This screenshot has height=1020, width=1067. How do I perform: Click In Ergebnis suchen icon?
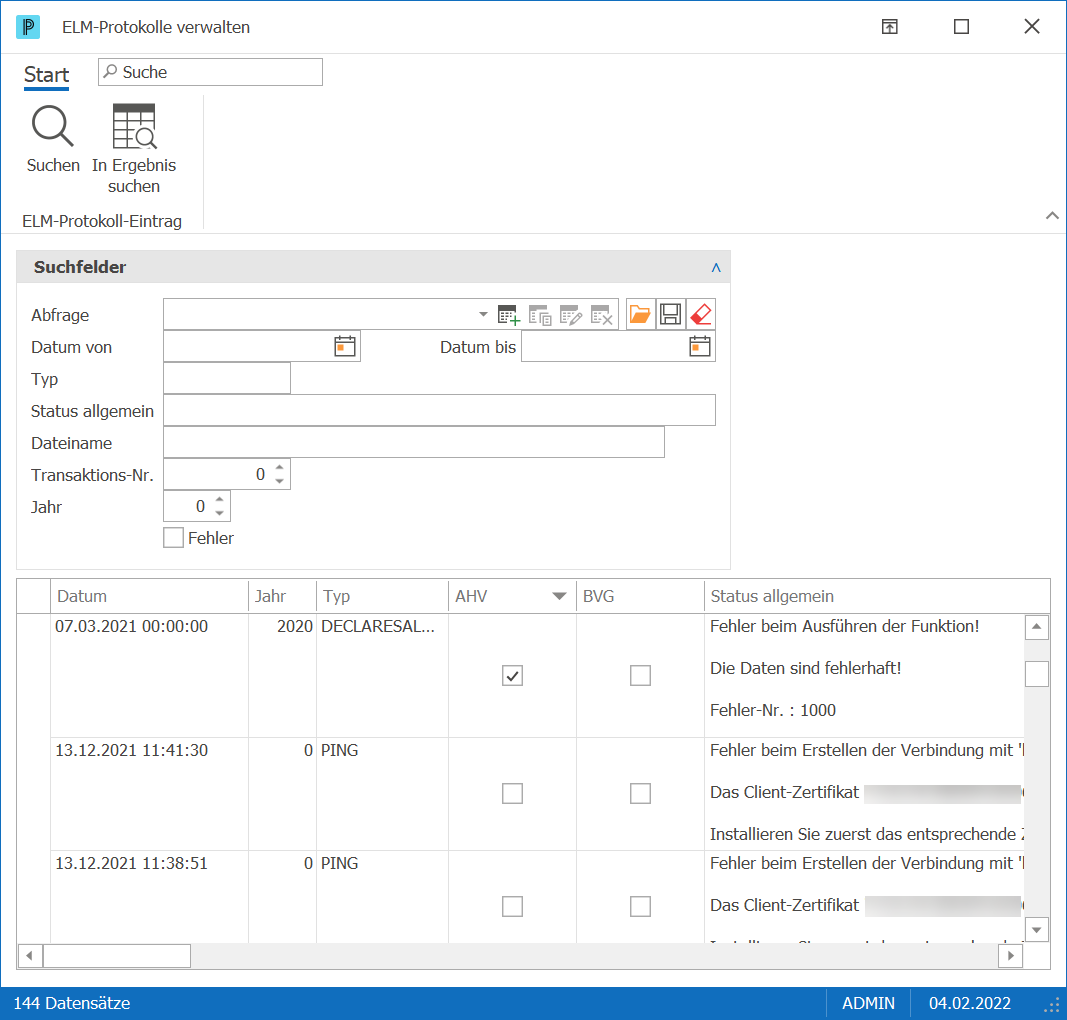pyautogui.click(x=134, y=127)
